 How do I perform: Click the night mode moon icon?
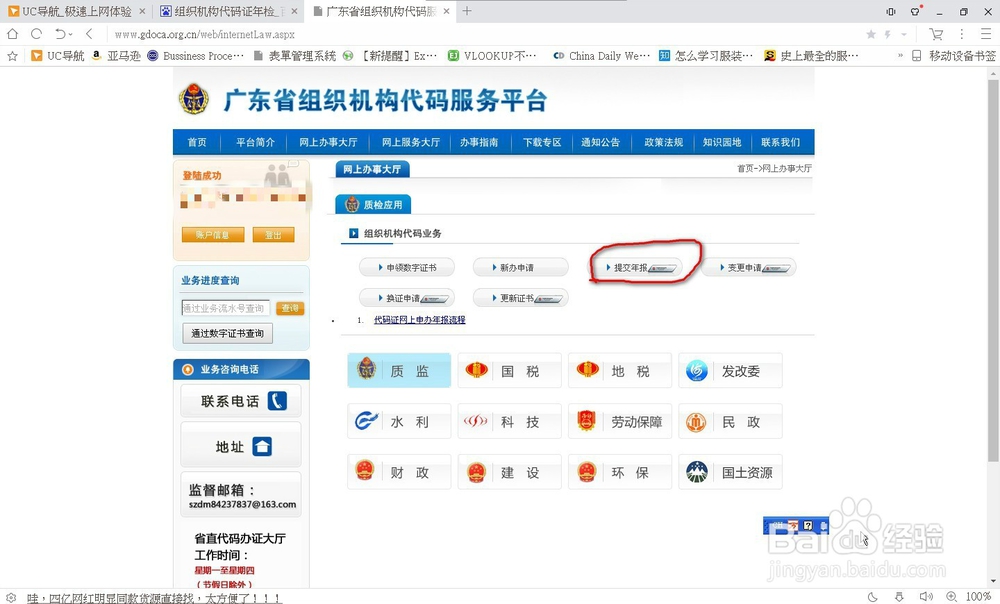[872, 596]
